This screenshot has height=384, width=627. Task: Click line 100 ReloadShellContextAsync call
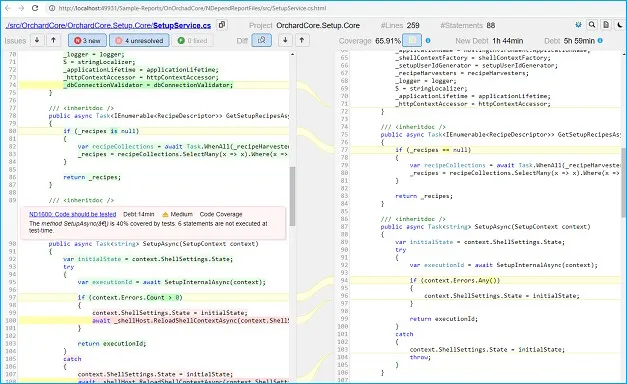click(x=190, y=321)
